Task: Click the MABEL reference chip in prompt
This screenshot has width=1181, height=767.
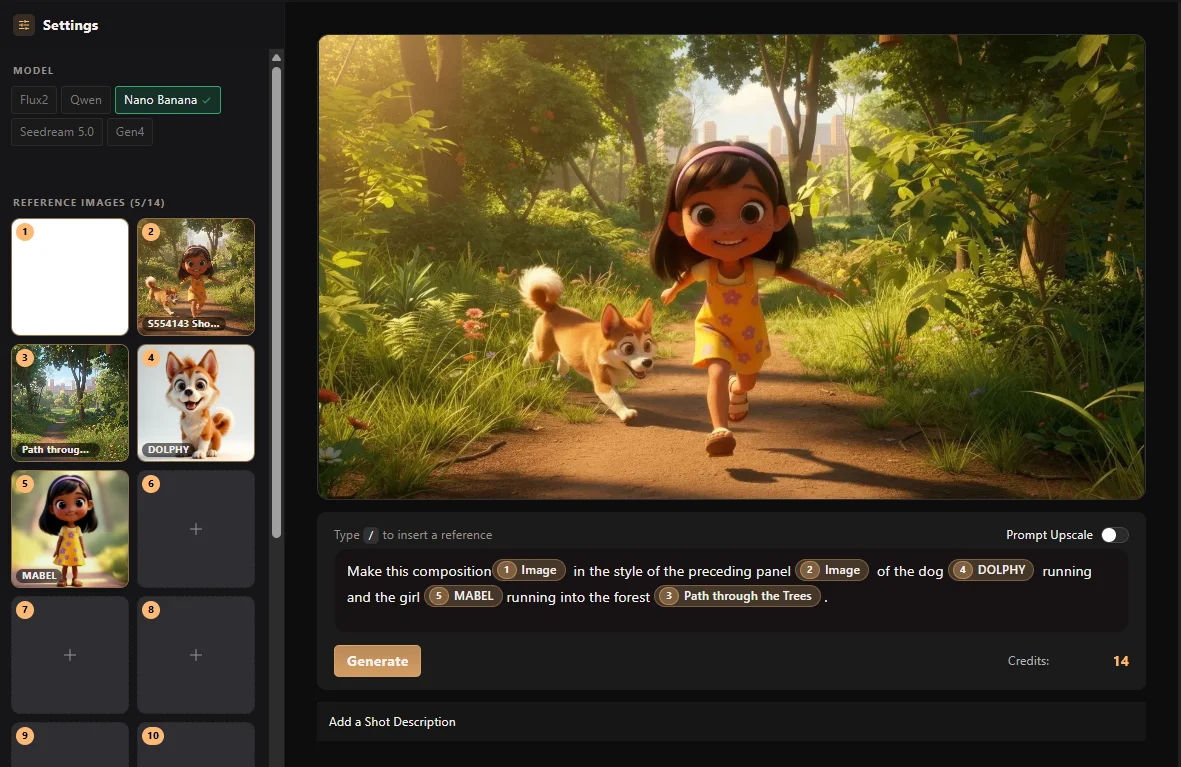Action: coord(463,596)
